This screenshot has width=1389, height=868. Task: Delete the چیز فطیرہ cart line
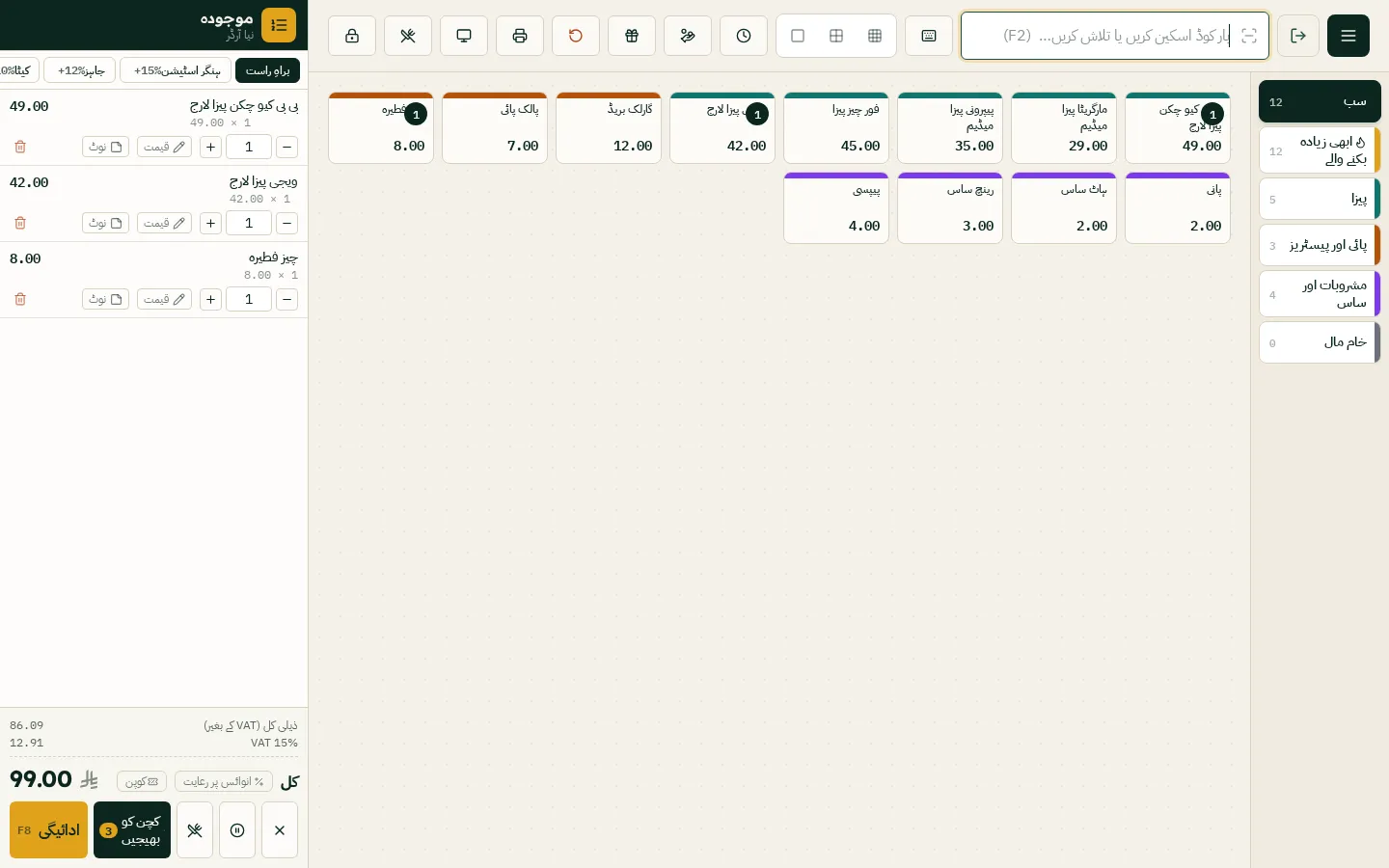click(x=20, y=299)
